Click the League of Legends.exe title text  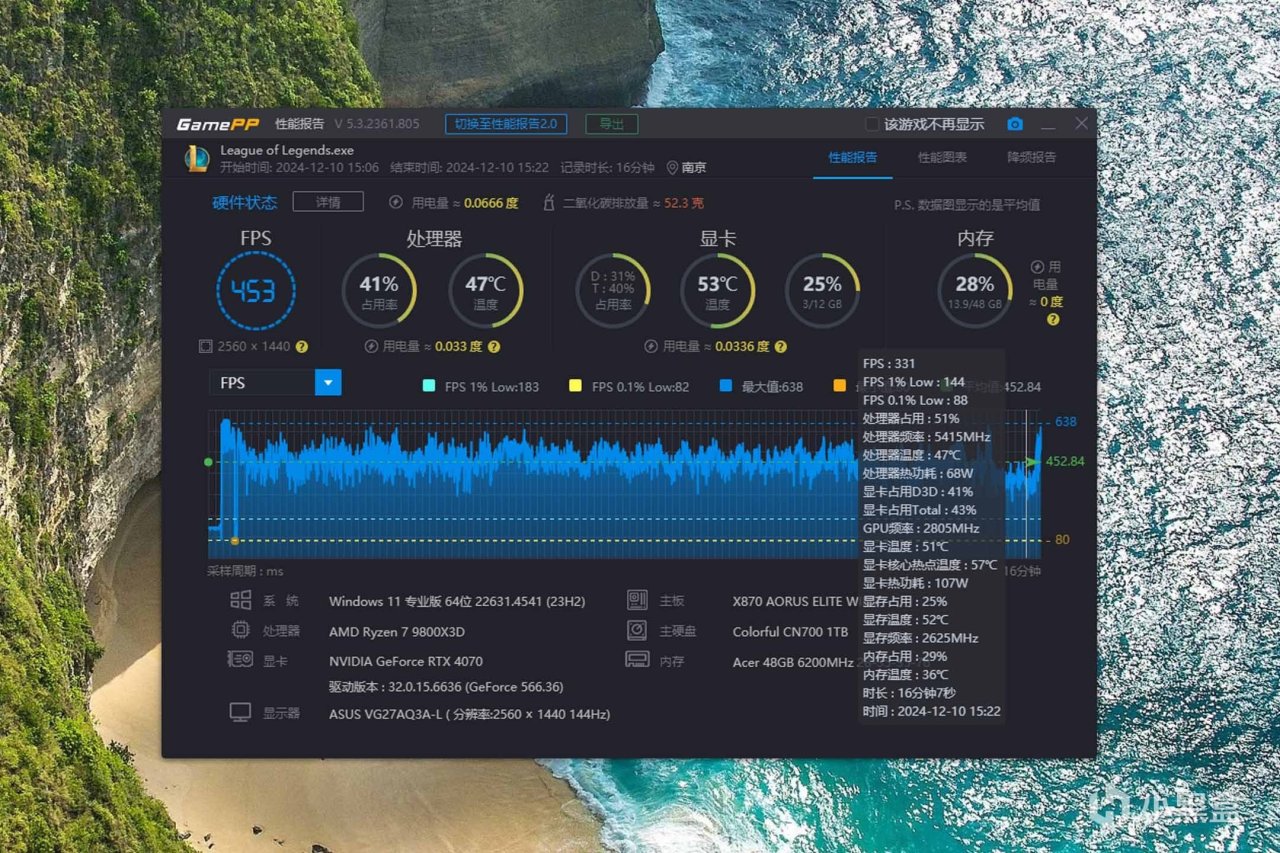[287, 150]
